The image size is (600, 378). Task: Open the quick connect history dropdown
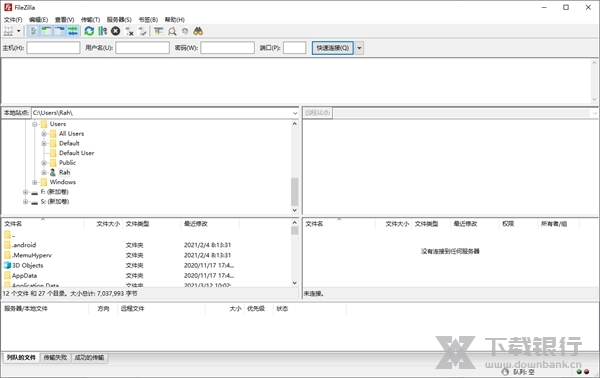(359, 48)
